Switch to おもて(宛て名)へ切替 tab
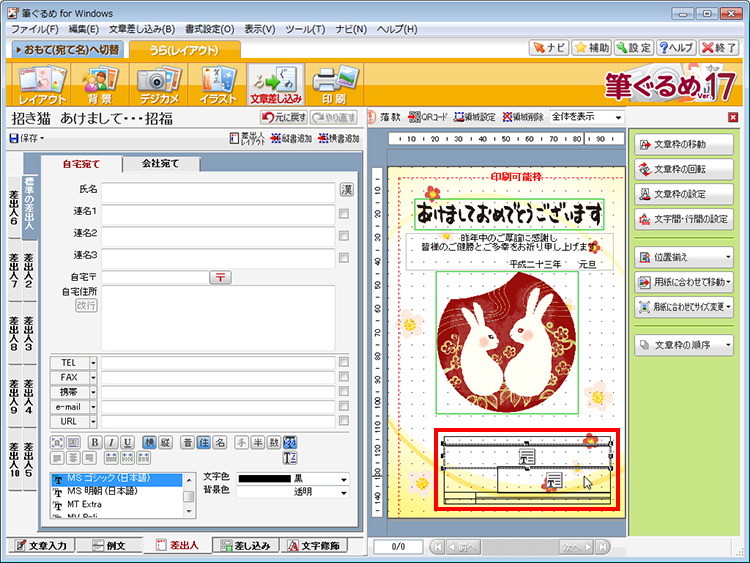Image resolution: width=750 pixels, height=563 pixels. (x=67, y=49)
